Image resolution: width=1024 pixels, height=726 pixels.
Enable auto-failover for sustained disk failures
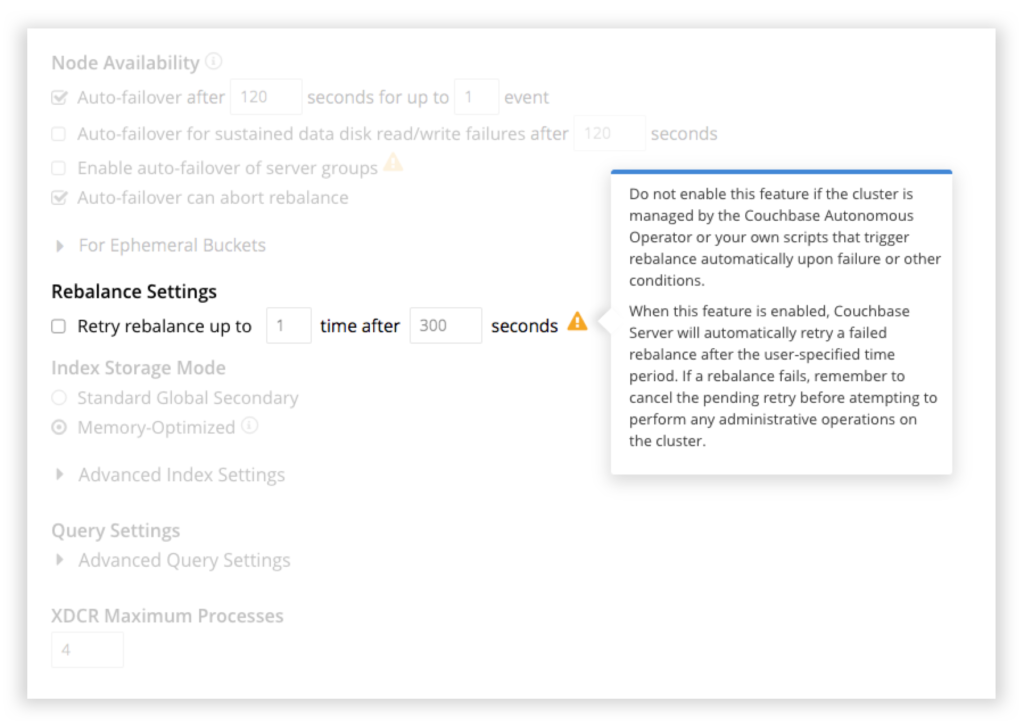tap(58, 133)
